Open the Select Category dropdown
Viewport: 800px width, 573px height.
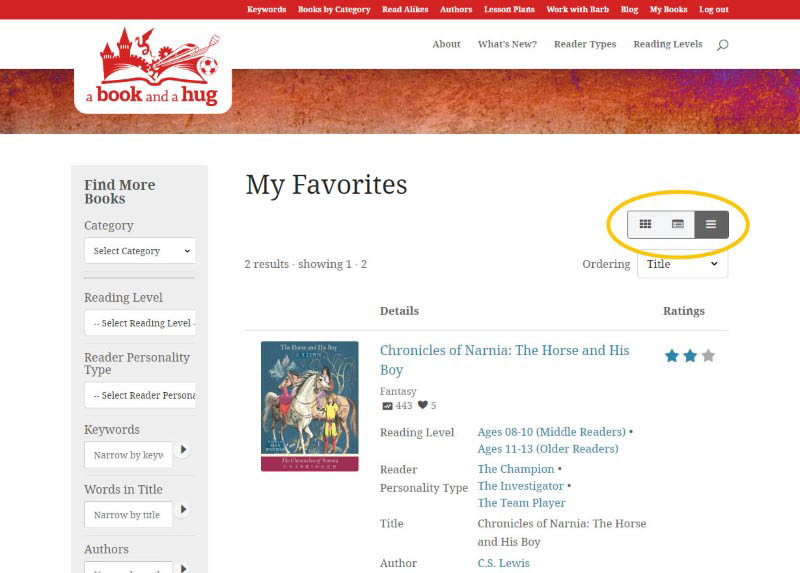point(139,251)
